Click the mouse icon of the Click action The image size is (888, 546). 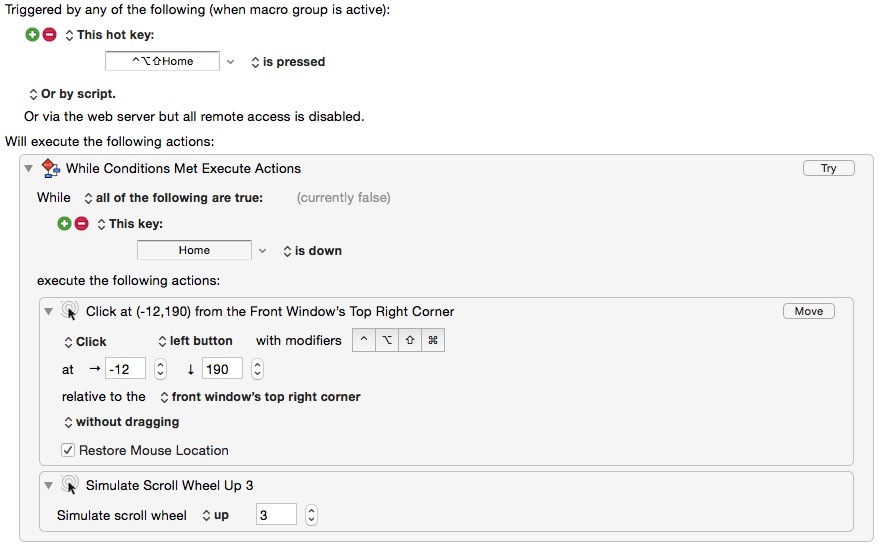click(x=70, y=311)
